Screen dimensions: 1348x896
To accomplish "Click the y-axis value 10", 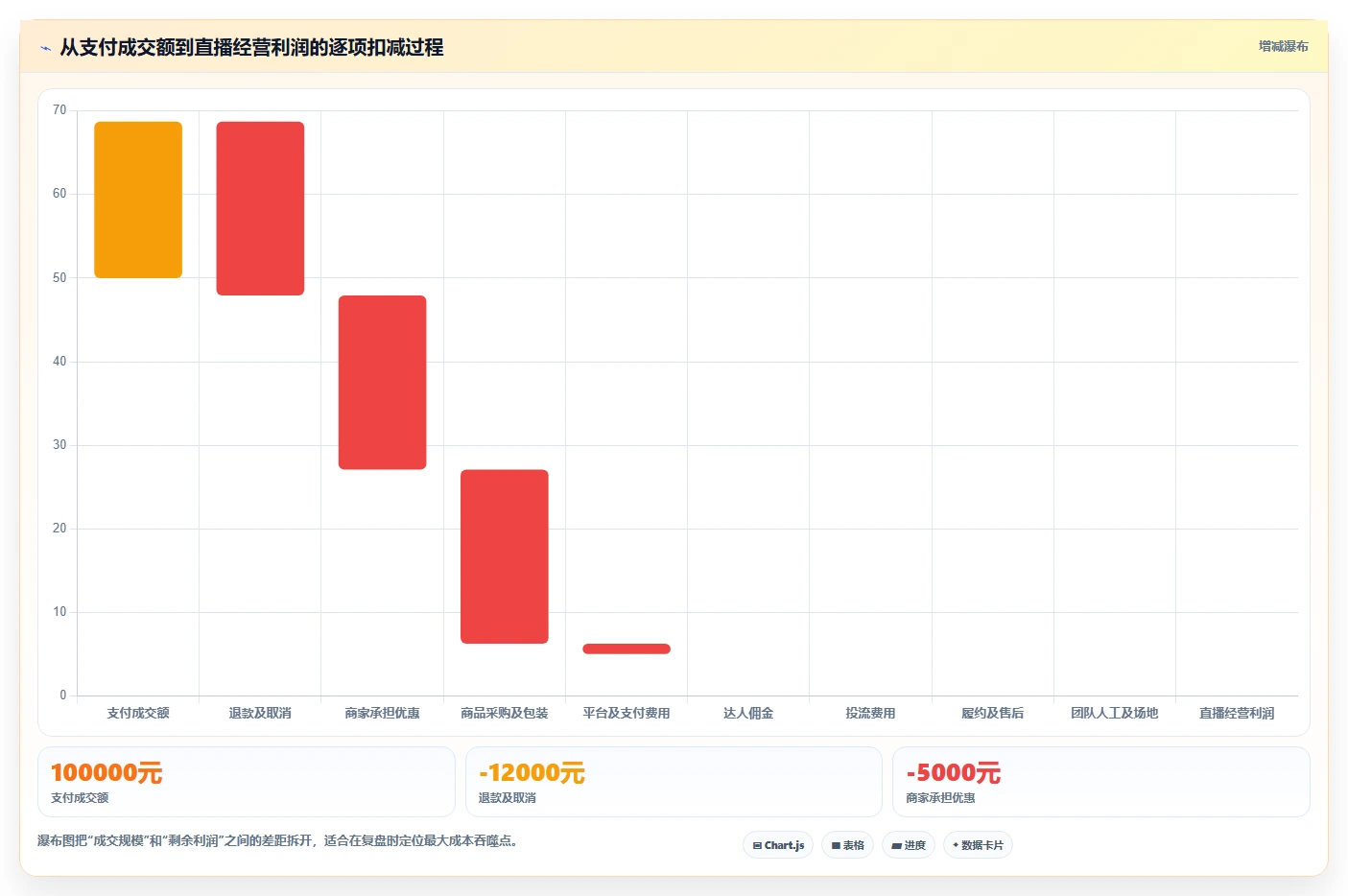I will (x=59, y=612).
